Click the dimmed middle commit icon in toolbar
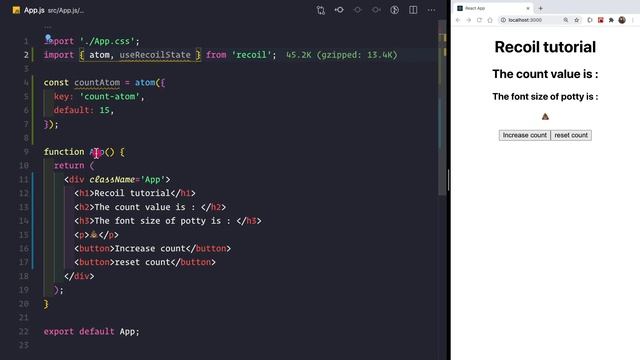Screen dimensions: 640x360 click(358, 10)
